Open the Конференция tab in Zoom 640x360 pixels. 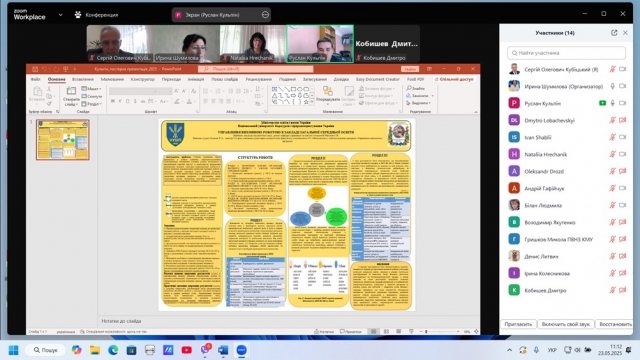[x=96, y=15]
